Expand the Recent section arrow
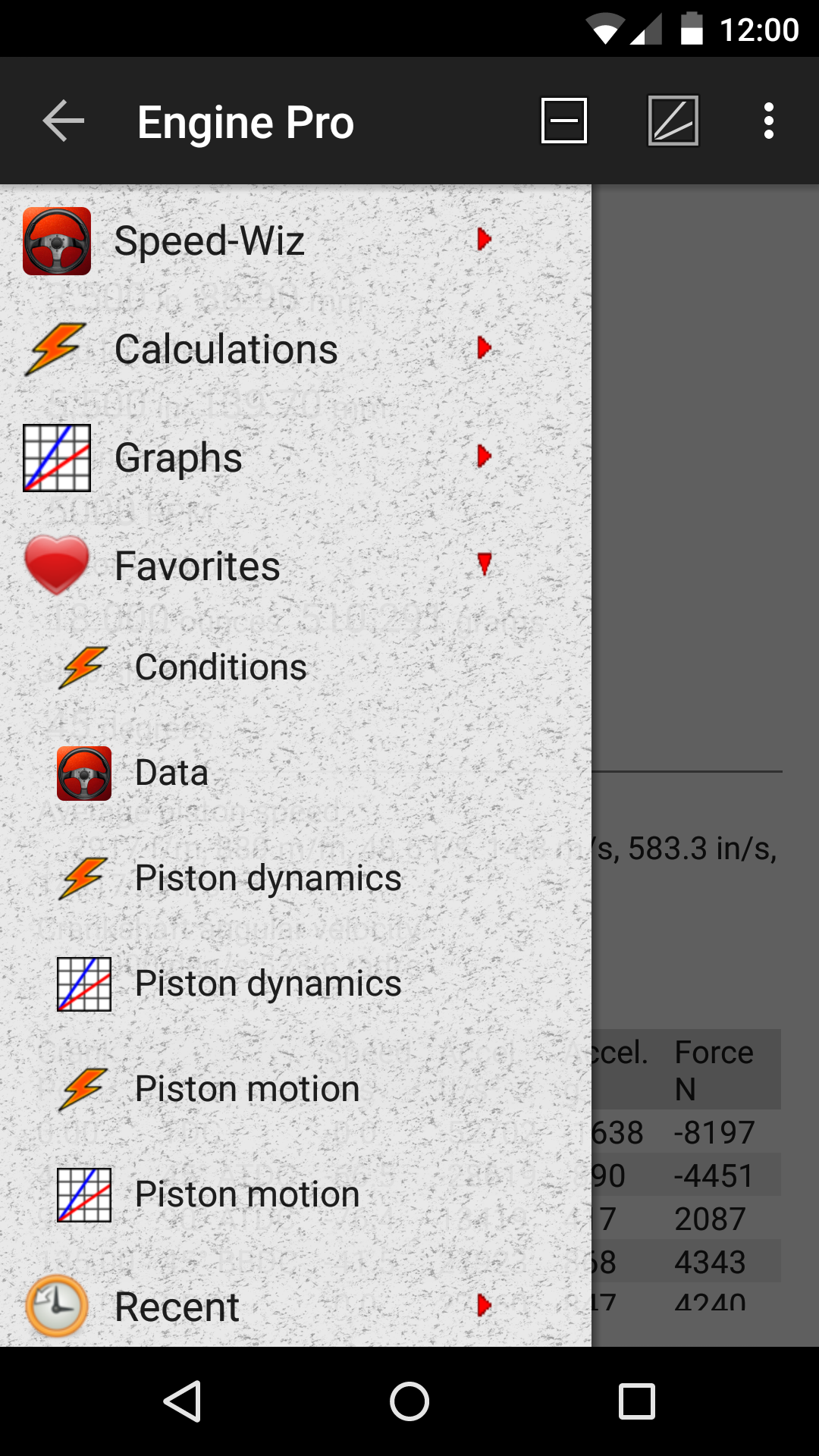This screenshot has width=819, height=1456. point(484,1305)
